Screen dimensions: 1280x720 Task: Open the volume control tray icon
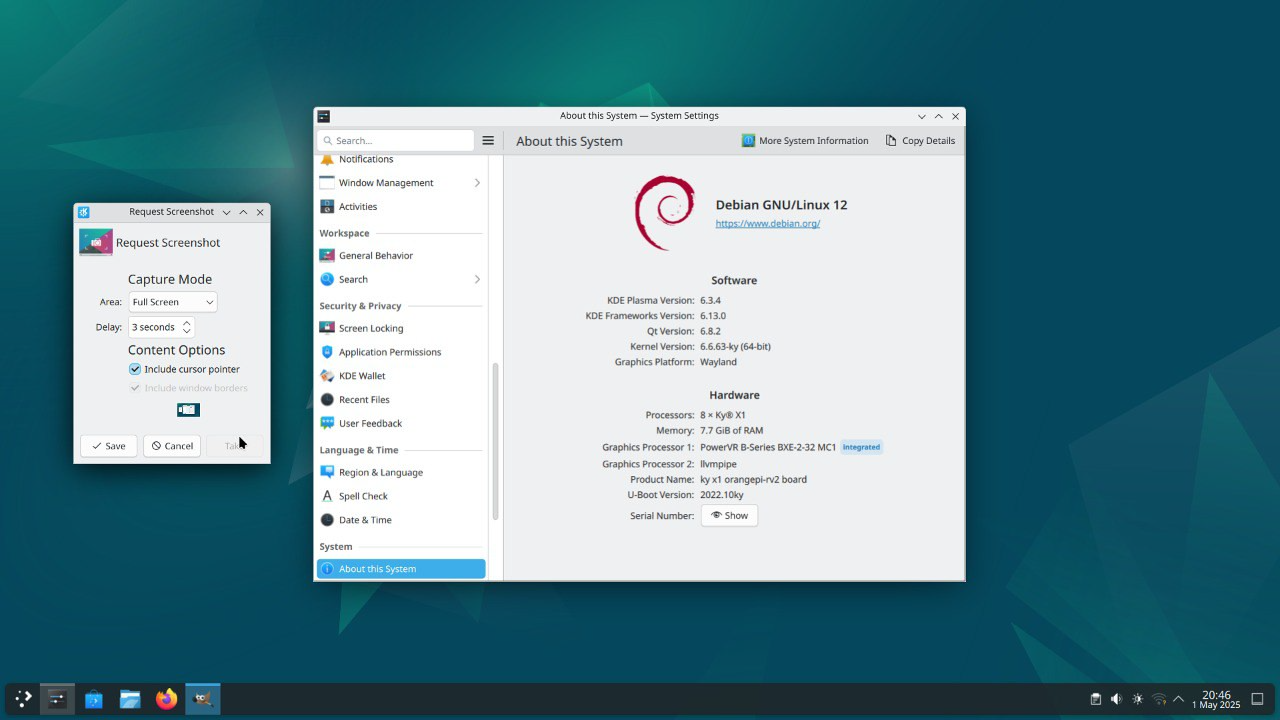1116,699
